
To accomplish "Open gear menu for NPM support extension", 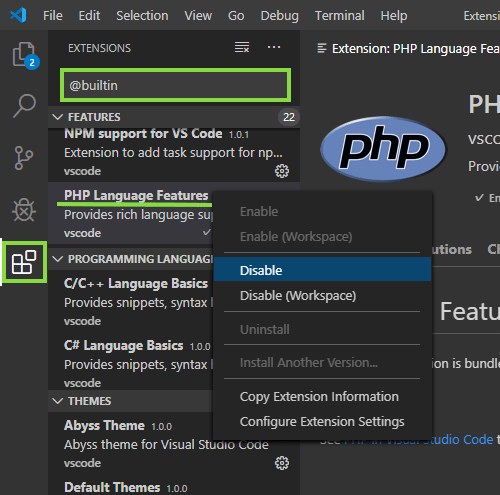I will coord(282,171).
